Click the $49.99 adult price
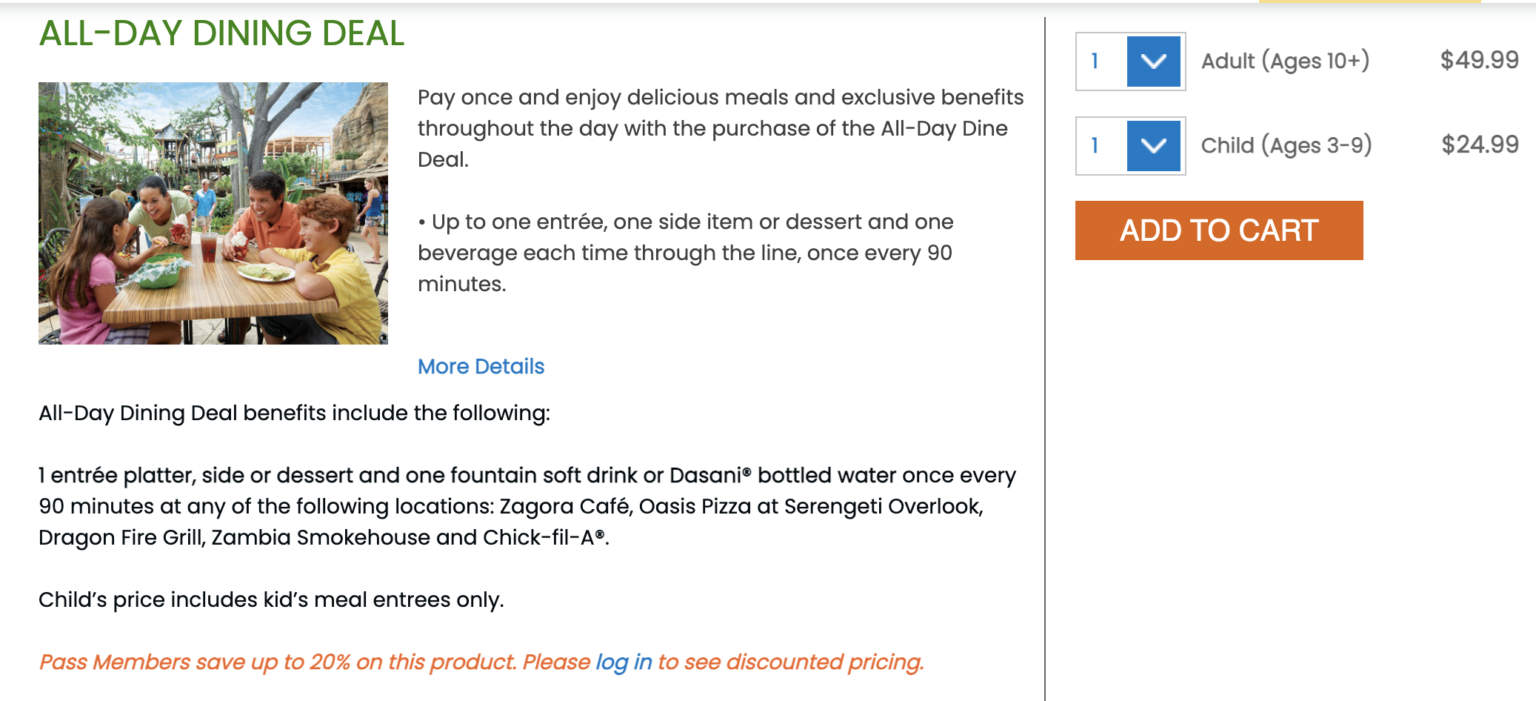This screenshot has width=1536, height=701. click(1479, 60)
